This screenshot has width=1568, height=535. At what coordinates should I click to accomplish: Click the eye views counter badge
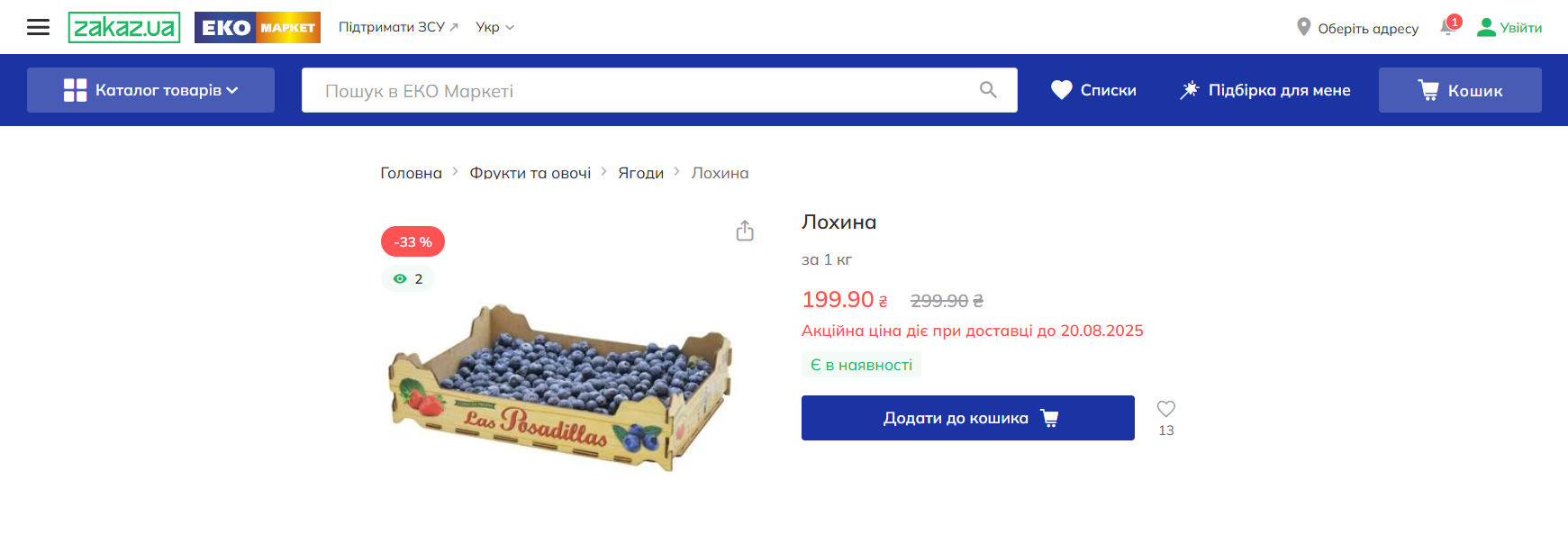(408, 279)
